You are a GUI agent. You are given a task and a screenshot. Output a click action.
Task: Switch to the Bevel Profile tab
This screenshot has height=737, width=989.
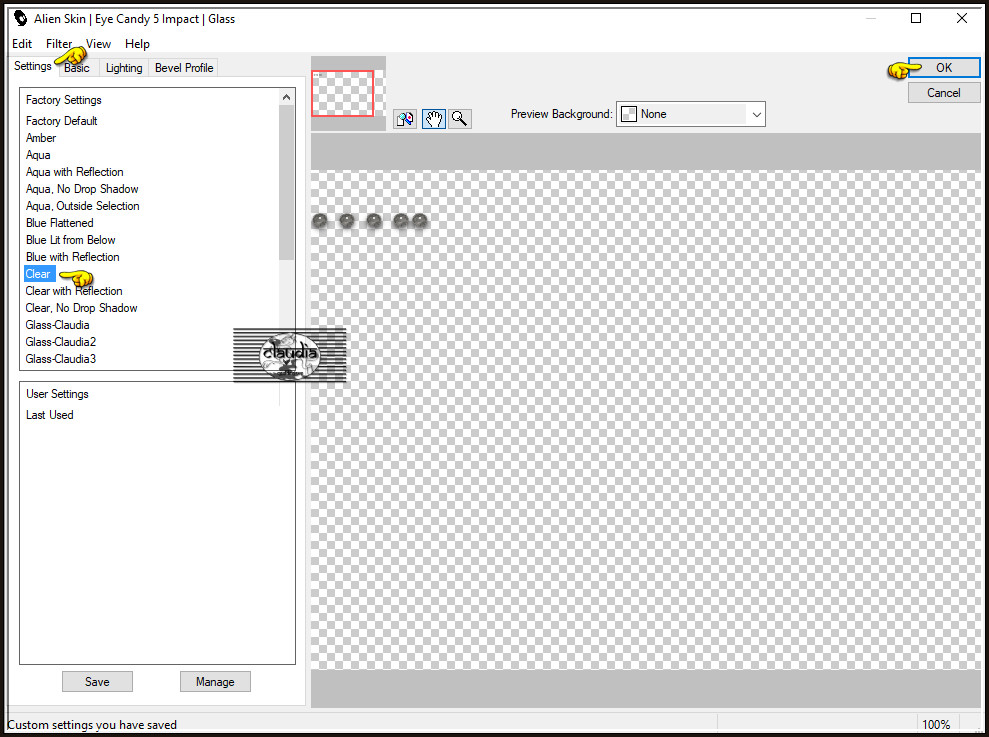pyautogui.click(x=184, y=68)
